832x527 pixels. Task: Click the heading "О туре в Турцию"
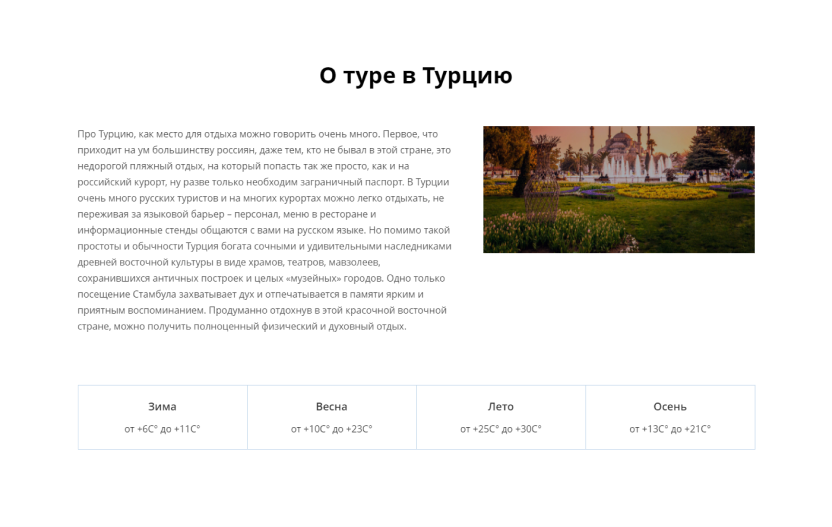(415, 76)
